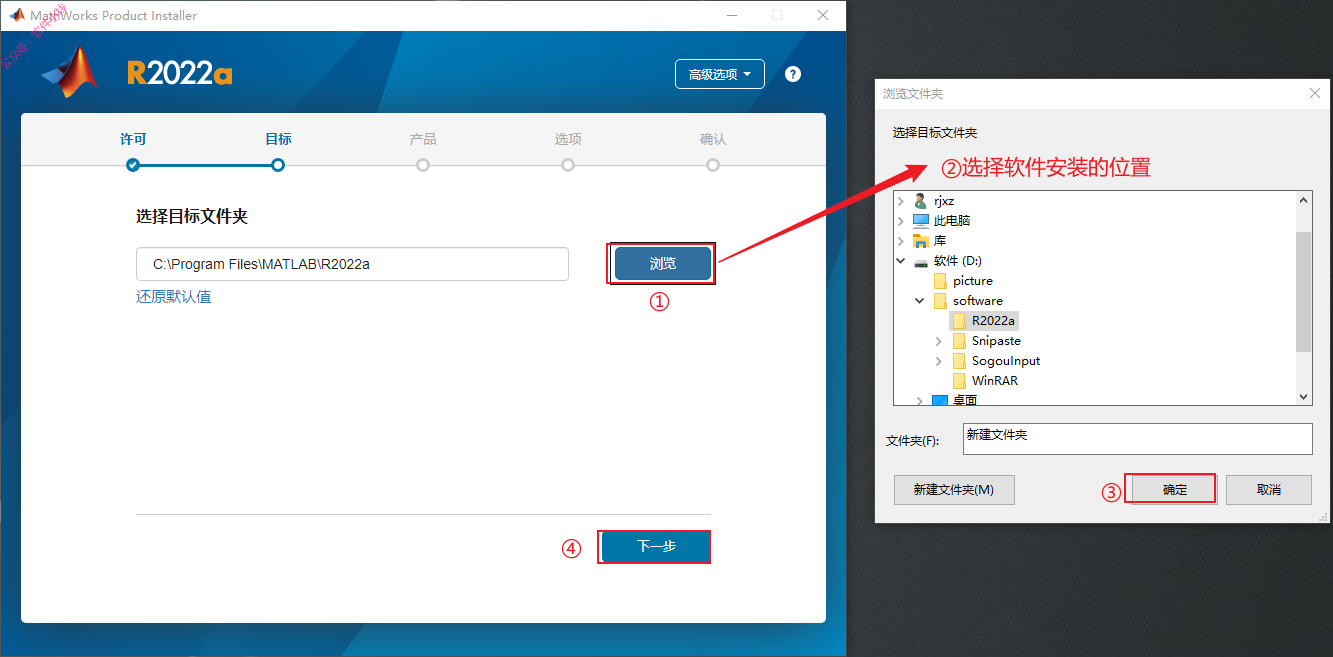Click the picture folder icon

(940, 281)
